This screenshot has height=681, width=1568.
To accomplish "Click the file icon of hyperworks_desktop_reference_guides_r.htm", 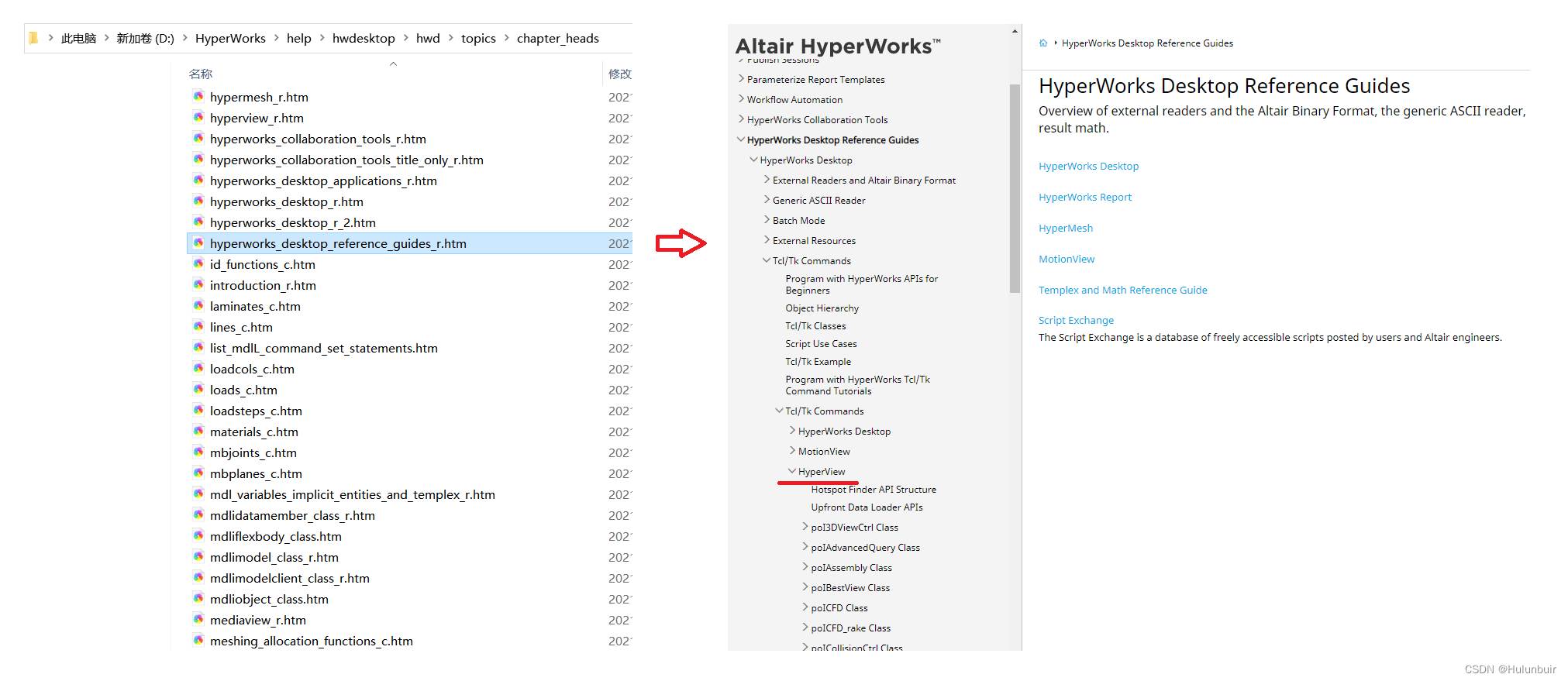I will point(198,243).
